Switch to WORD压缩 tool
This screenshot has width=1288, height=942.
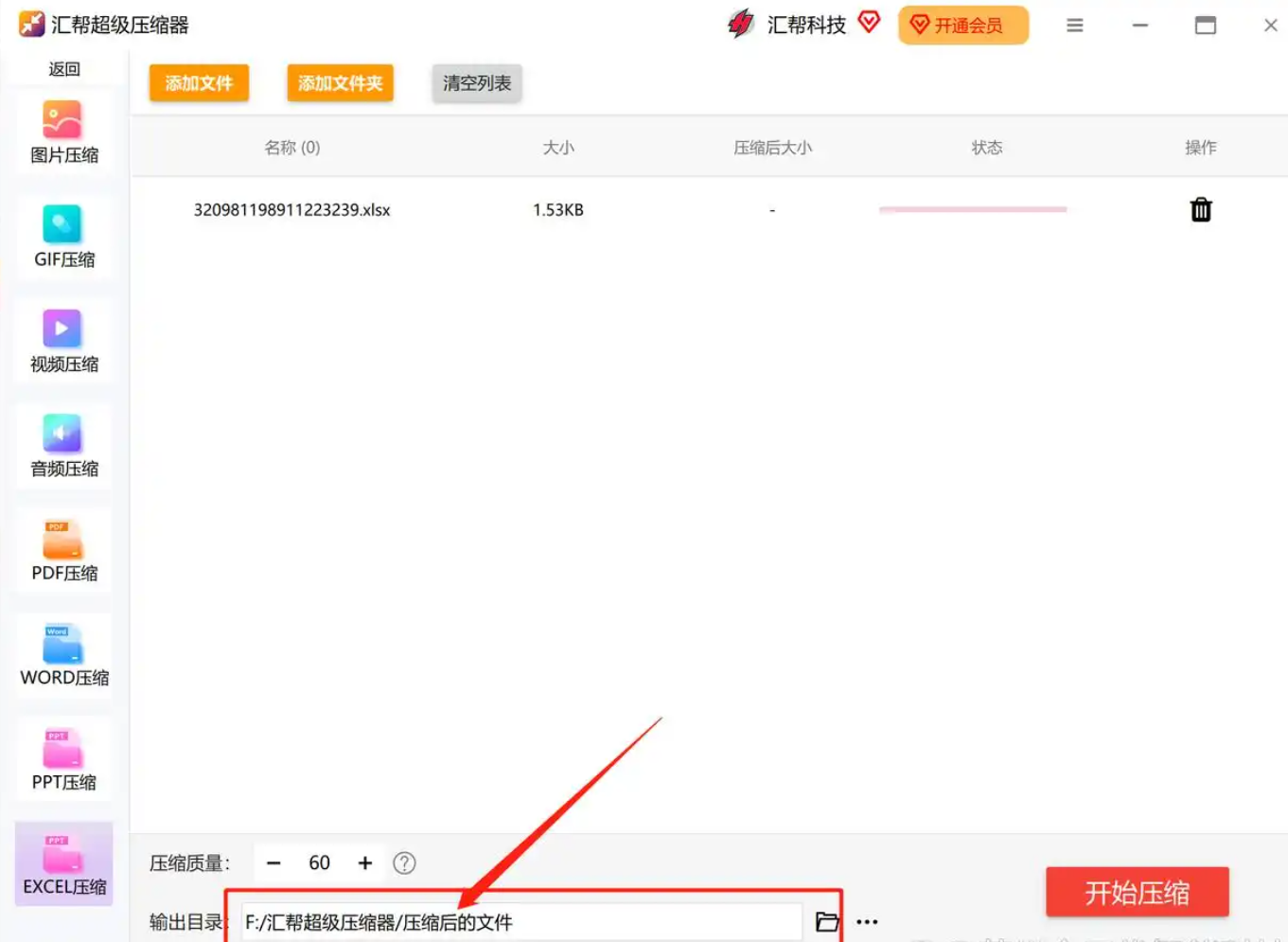(x=63, y=656)
